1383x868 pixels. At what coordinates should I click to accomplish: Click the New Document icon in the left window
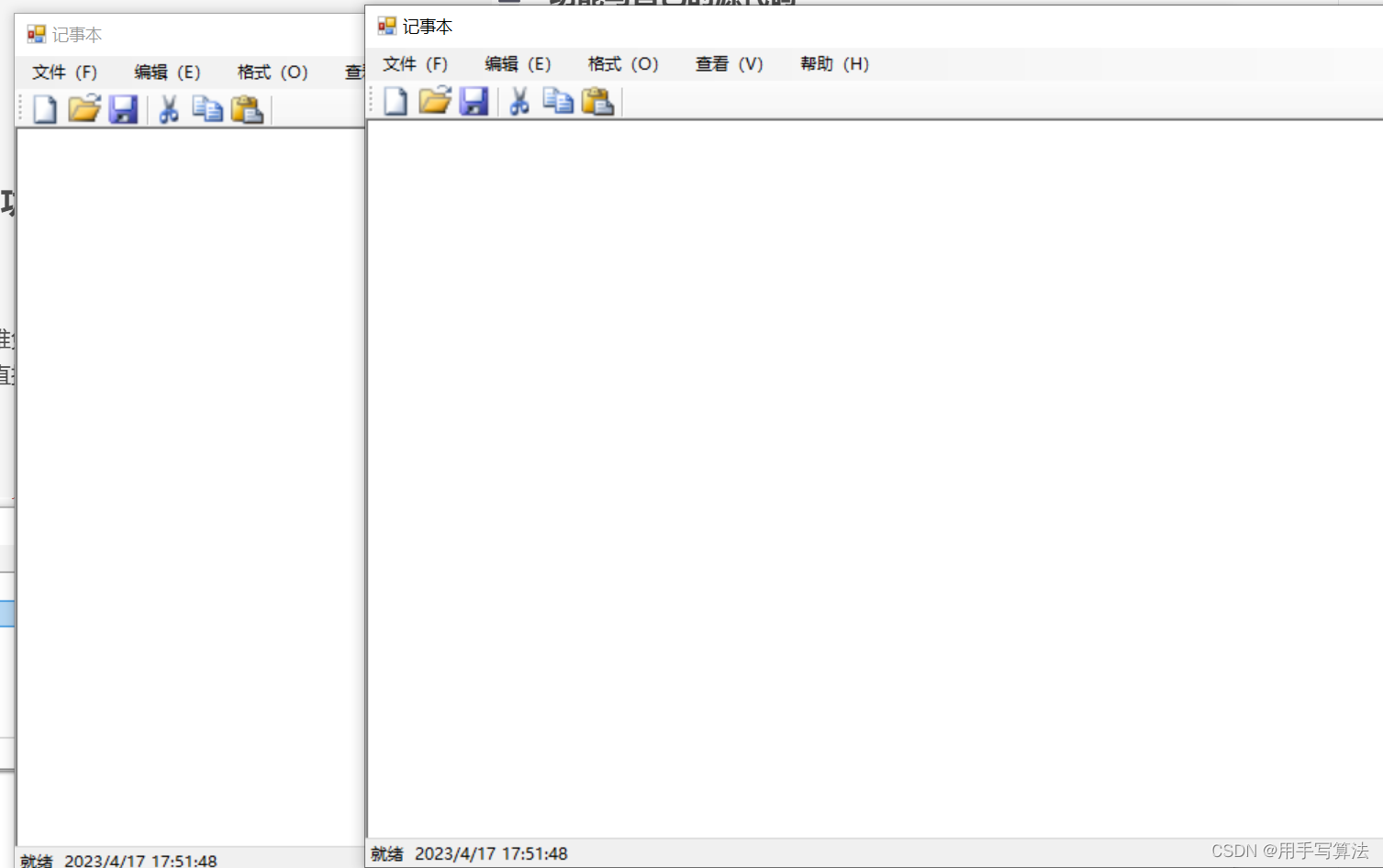44,108
